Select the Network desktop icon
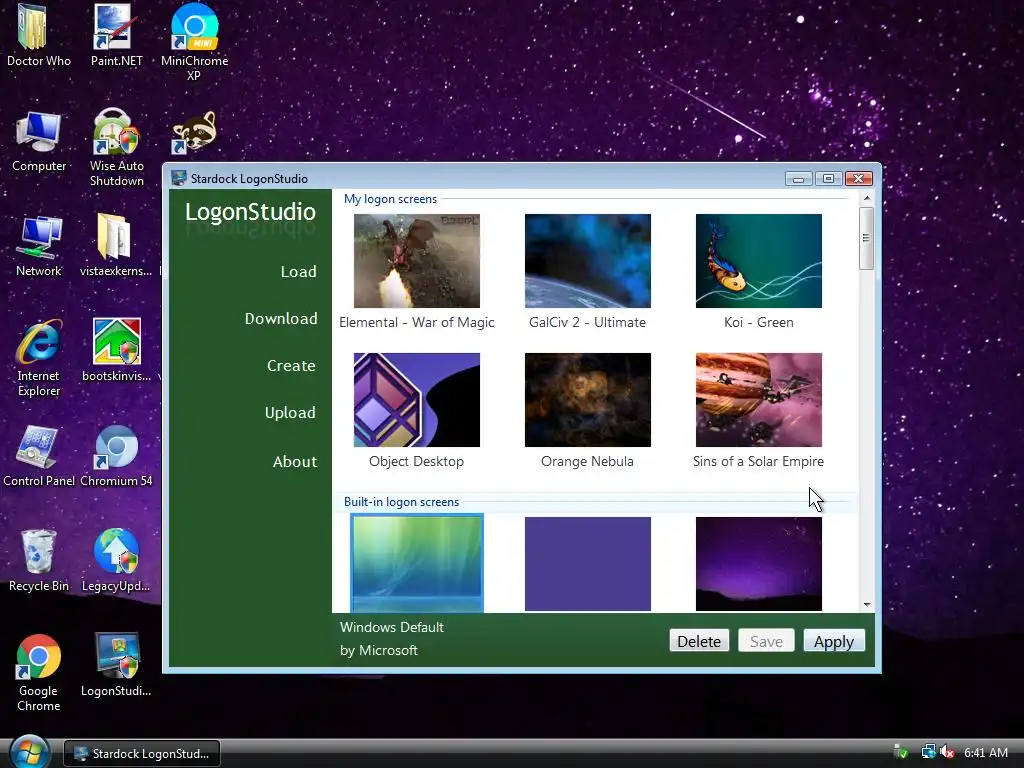This screenshot has height=768, width=1024. coord(39,246)
